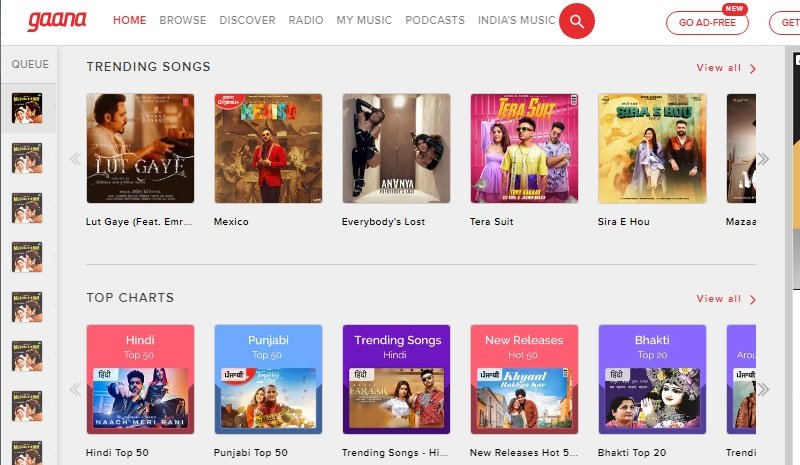Screen dimensions: 800x465
Task: View all Trending Songs
Action: (726, 68)
